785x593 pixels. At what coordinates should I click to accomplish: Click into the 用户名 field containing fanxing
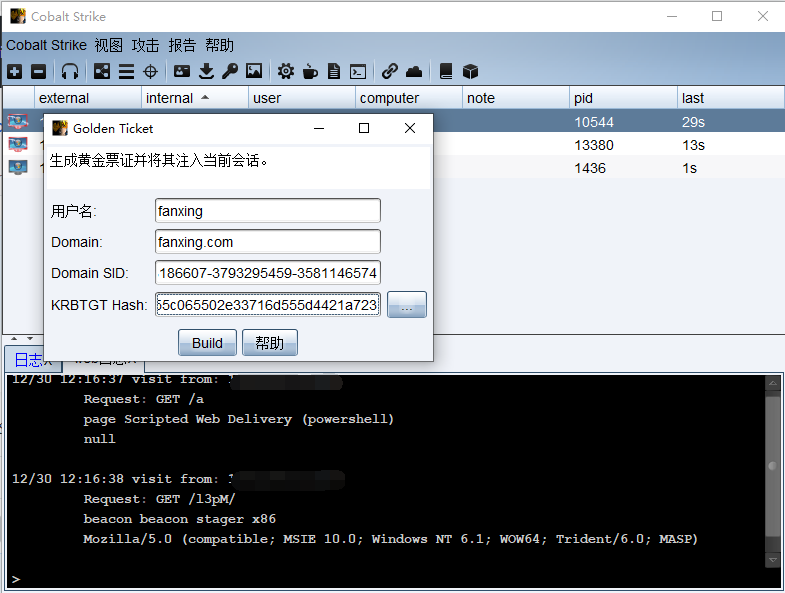[268, 211]
